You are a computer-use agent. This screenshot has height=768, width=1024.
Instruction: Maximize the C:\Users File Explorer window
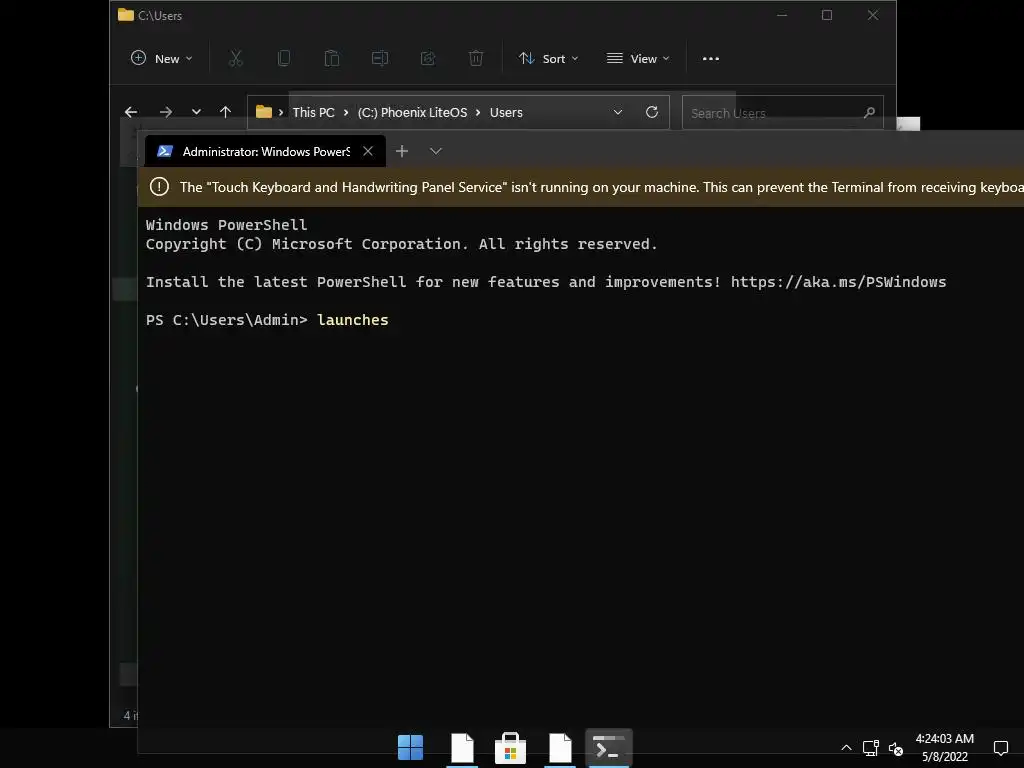[827, 15]
